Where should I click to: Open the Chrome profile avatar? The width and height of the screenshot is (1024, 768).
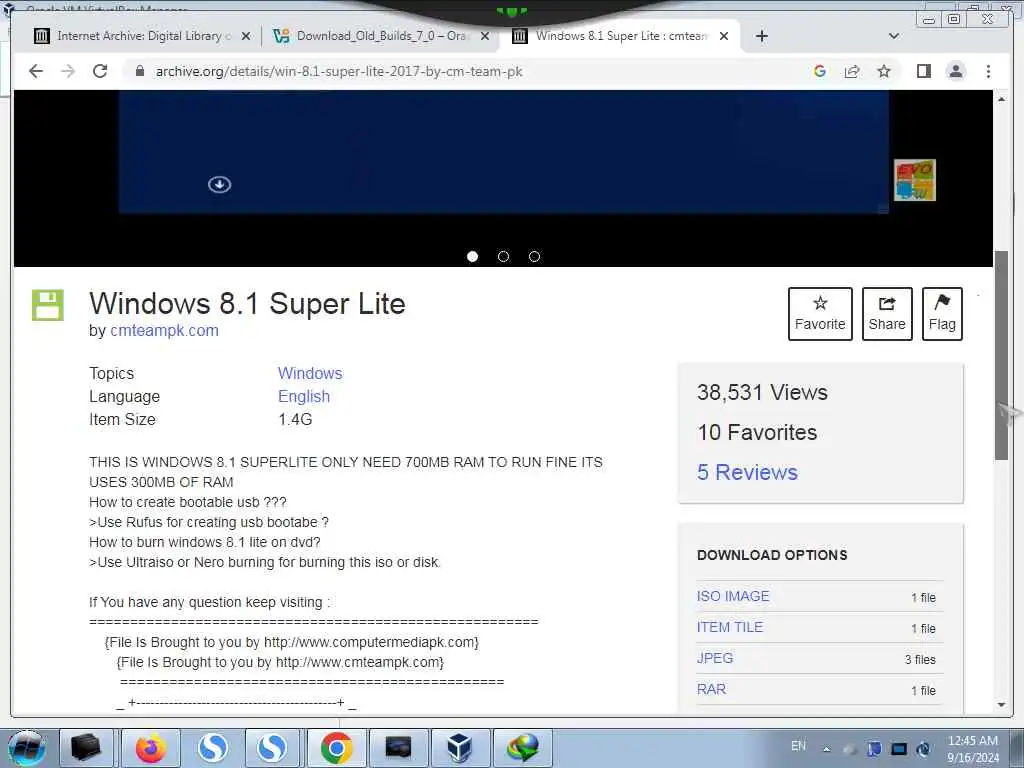[x=955, y=71]
